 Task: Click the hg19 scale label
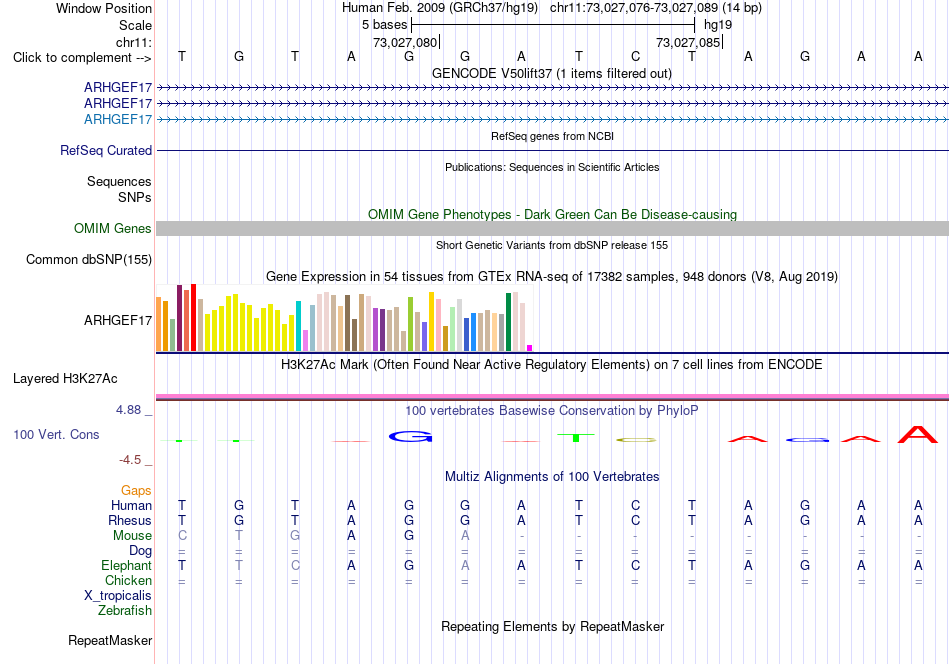pos(718,25)
